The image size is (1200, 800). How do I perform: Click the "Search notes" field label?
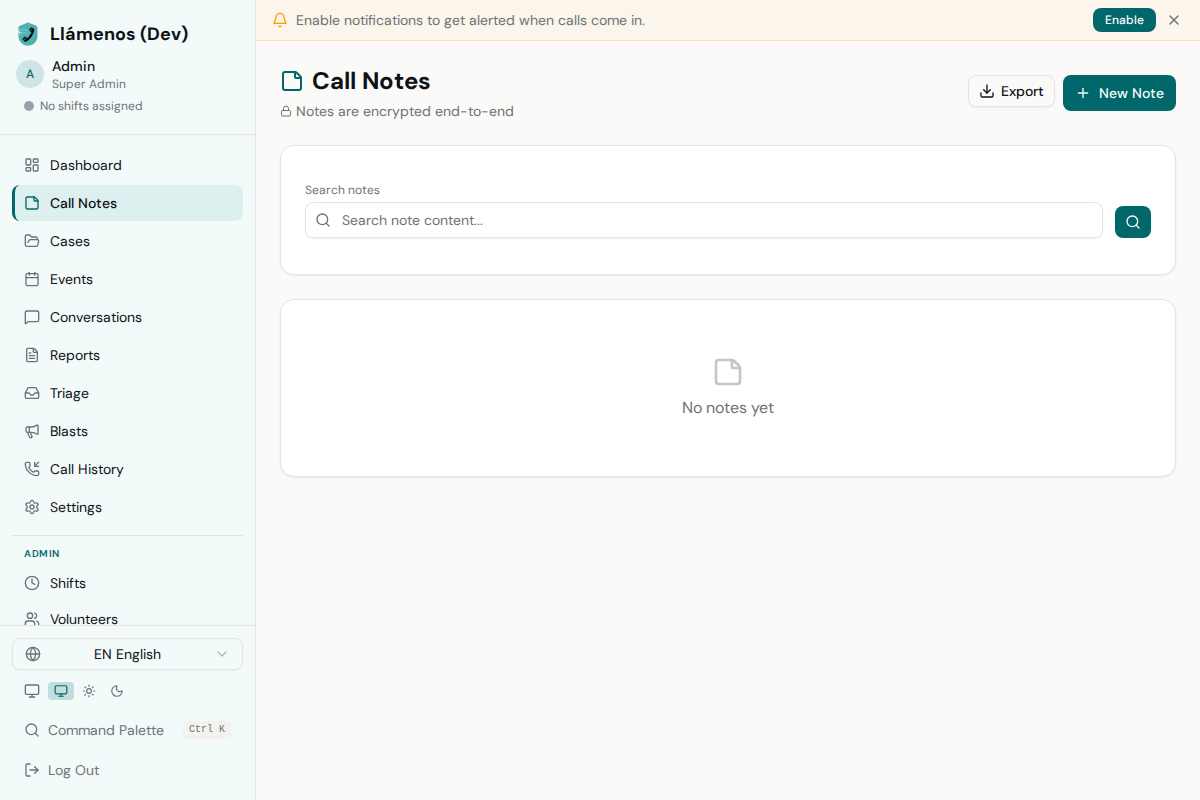(x=342, y=190)
